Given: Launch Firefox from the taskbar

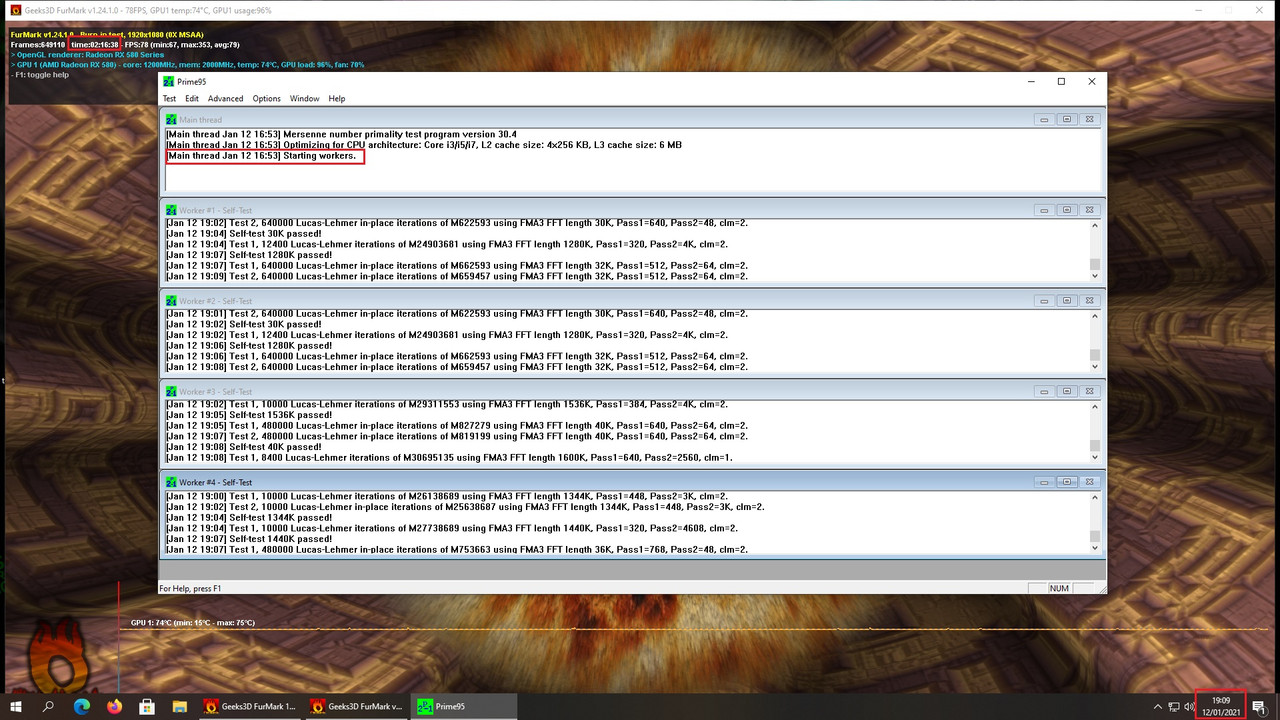Looking at the screenshot, I should click(113, 706).
